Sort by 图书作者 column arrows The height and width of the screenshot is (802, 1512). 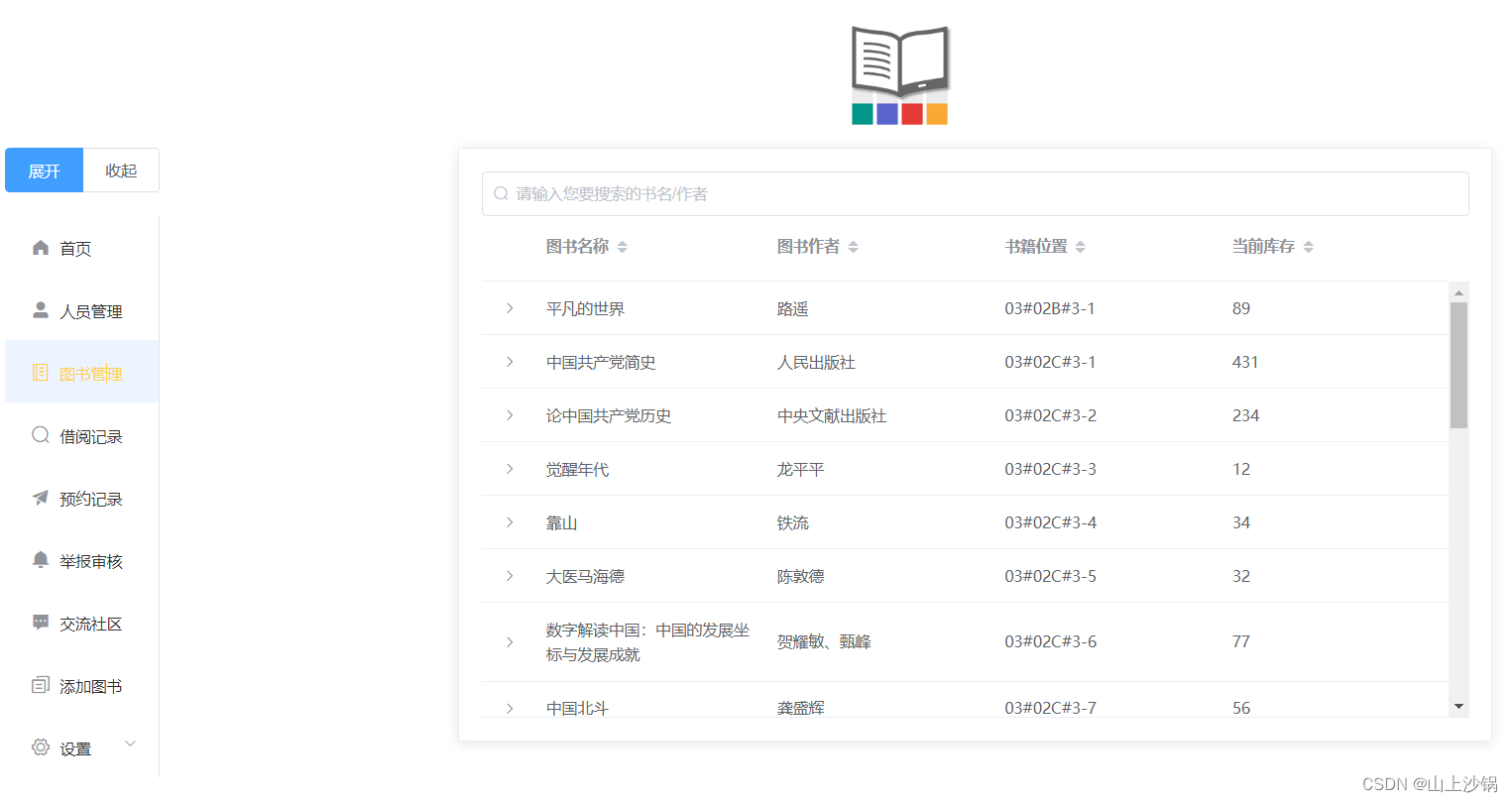coord(854,247)
